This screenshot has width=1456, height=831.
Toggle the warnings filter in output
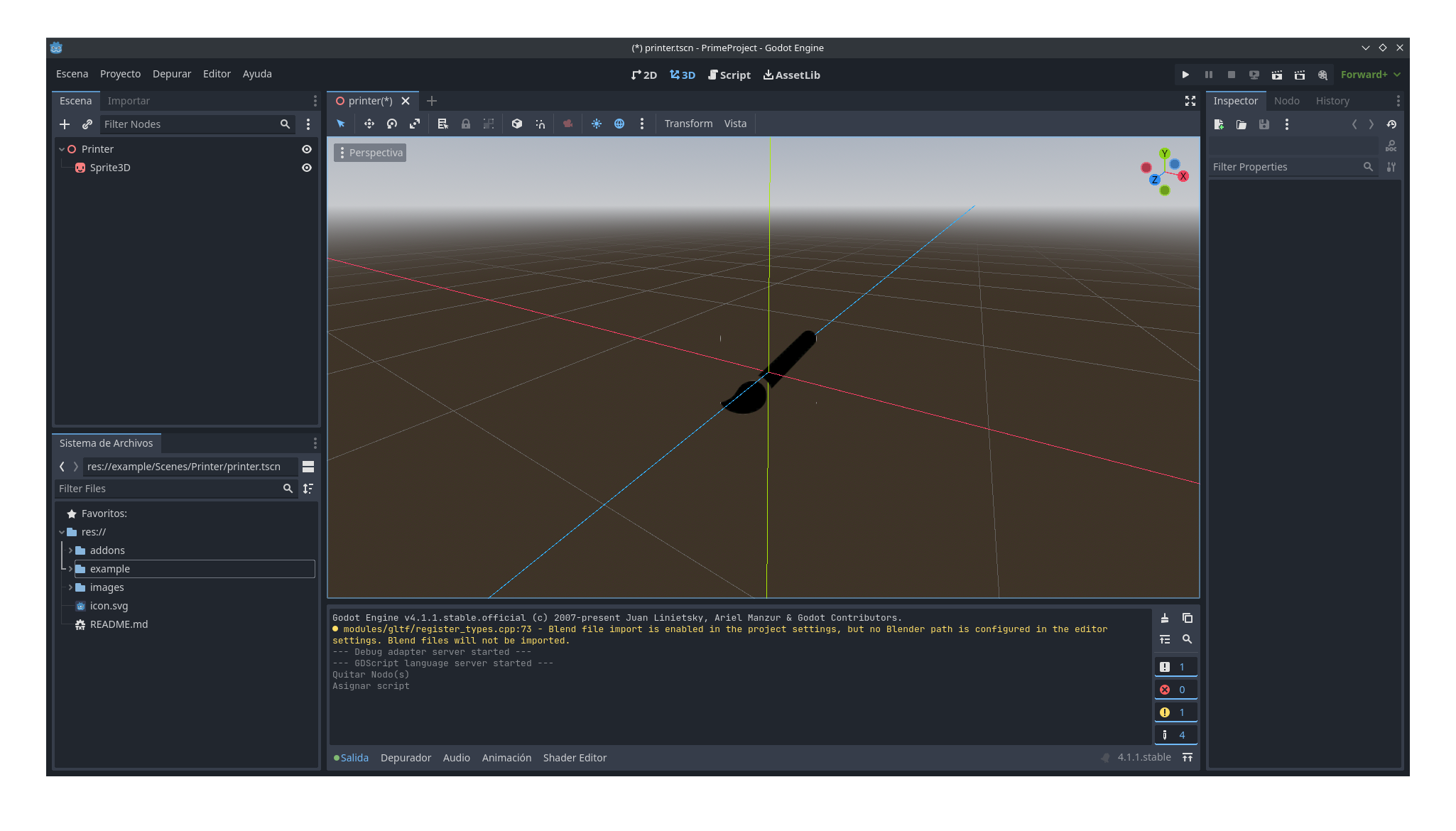coord(1175,712)
